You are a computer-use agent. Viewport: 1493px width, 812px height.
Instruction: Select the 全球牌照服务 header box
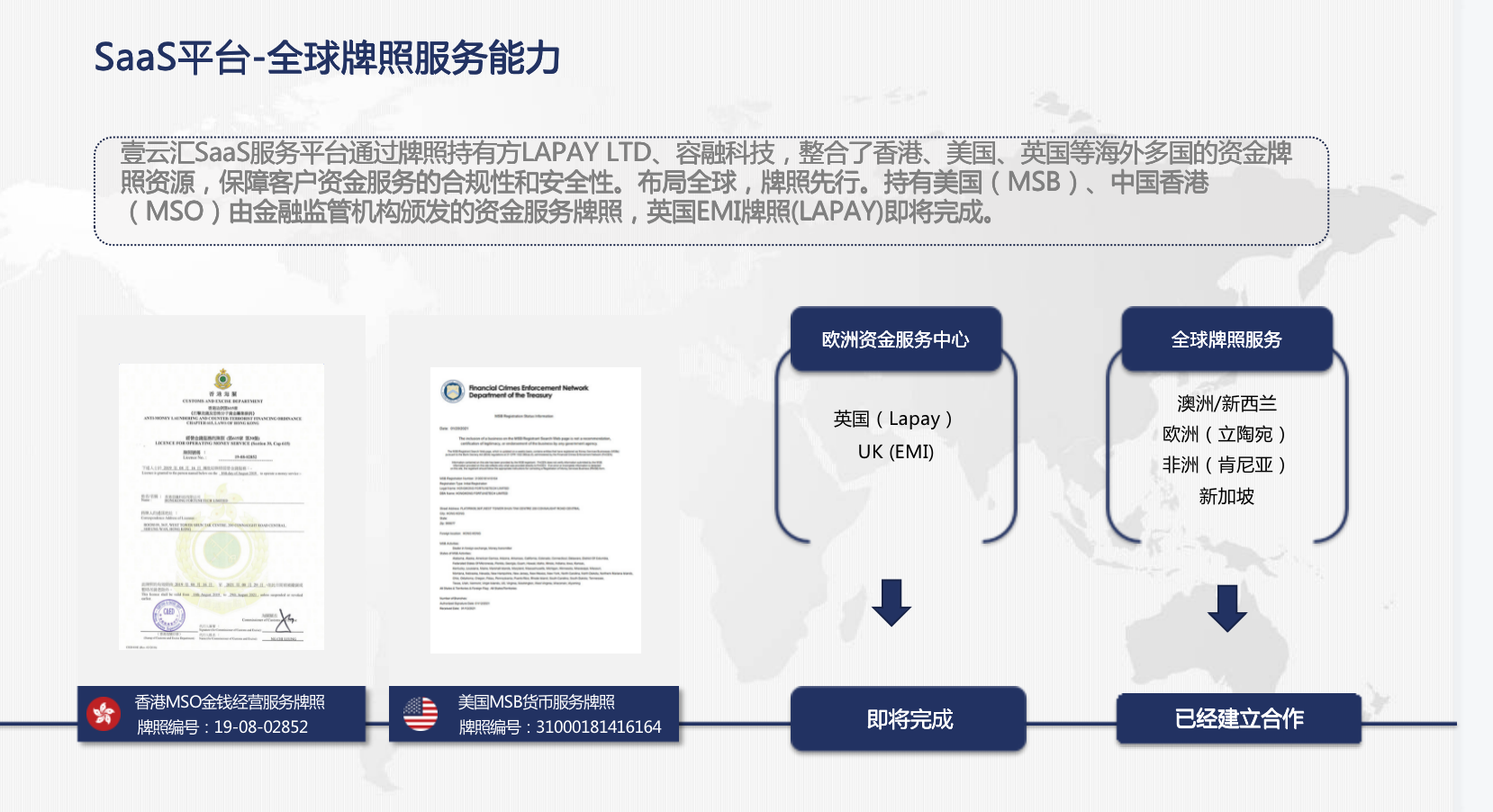click(1226, 339)
